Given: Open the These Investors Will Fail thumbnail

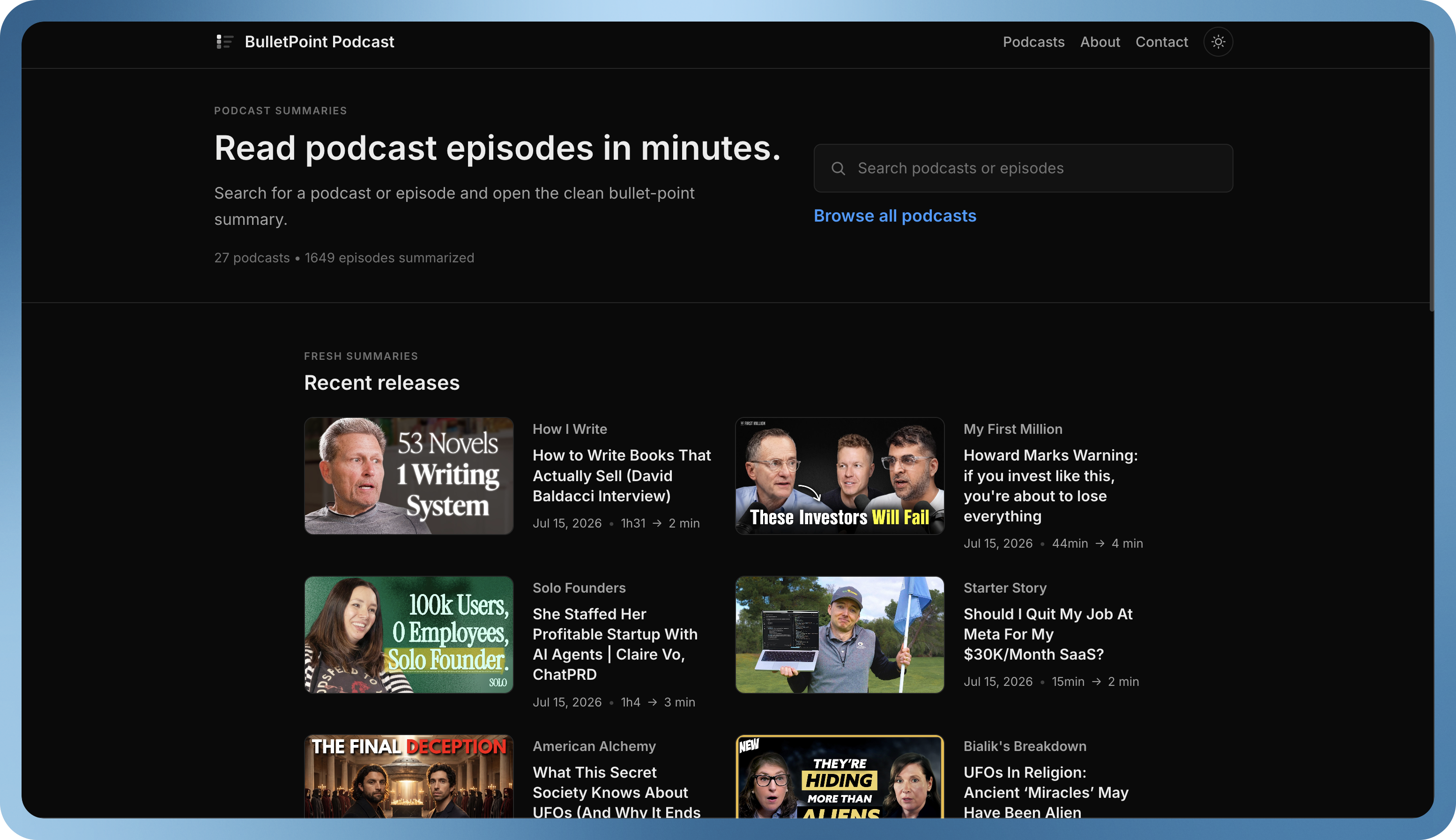Looking at the screenshot, I should coord(839,476).
